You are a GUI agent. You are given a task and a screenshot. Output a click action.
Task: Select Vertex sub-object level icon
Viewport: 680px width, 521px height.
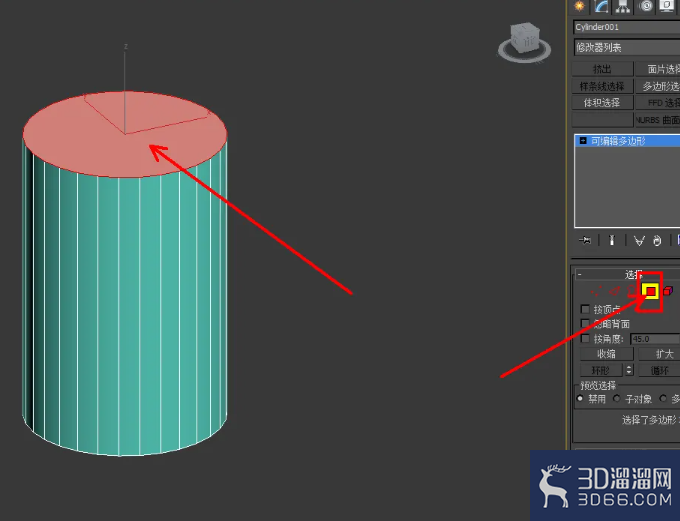click(x=596, y=292)
